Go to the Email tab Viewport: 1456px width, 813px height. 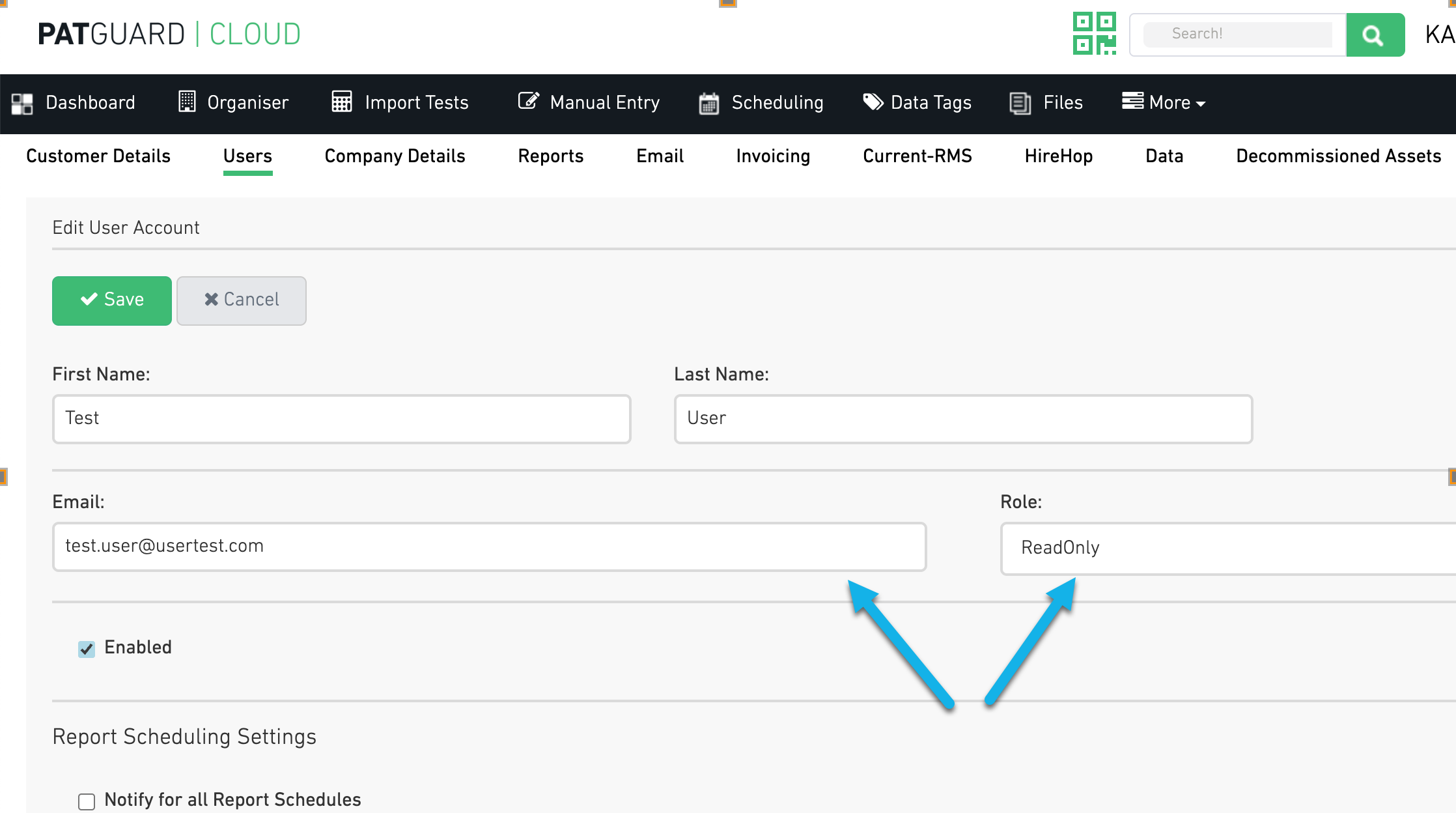click(660, 156)
